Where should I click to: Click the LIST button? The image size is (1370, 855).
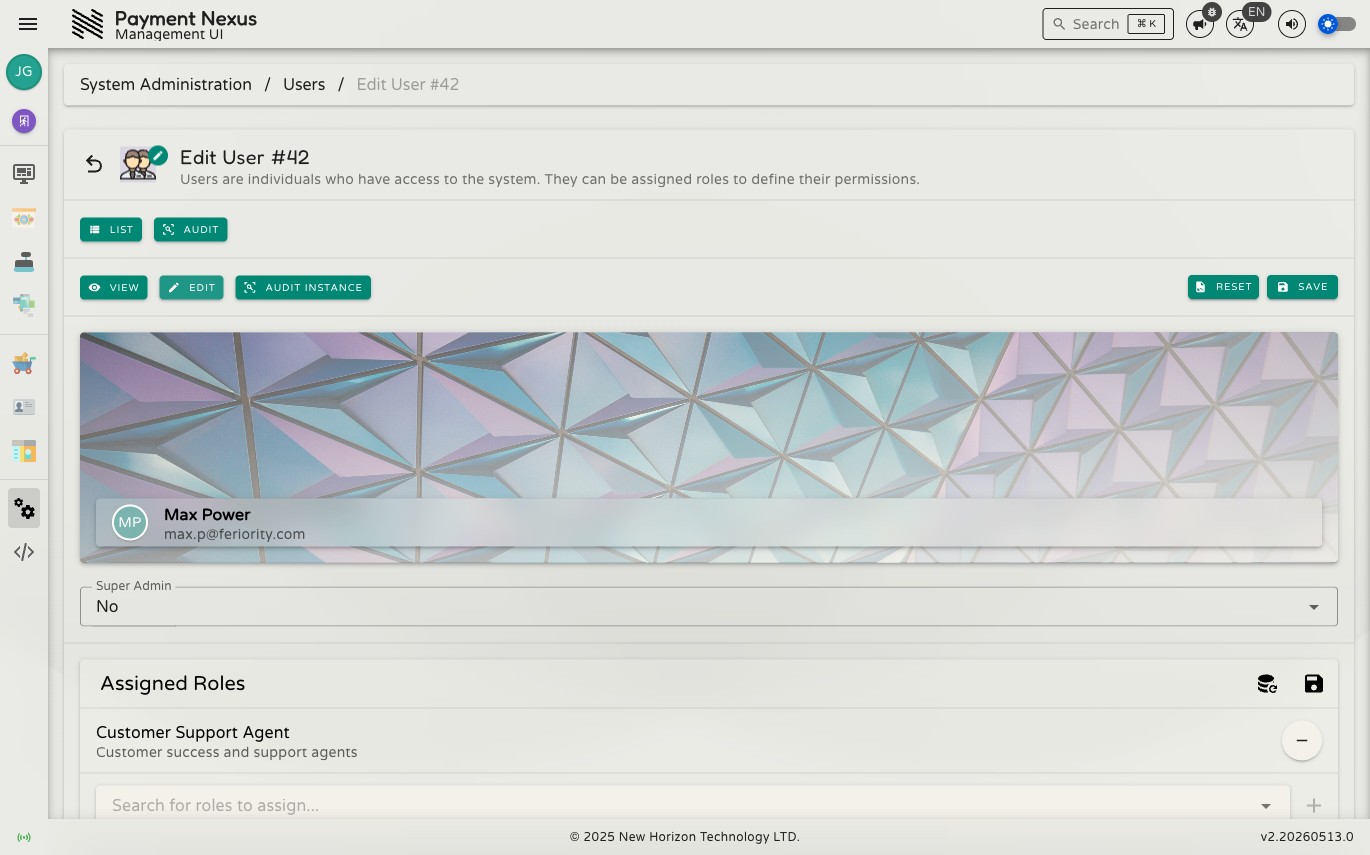pyautogui.click(x=111, y=230)
